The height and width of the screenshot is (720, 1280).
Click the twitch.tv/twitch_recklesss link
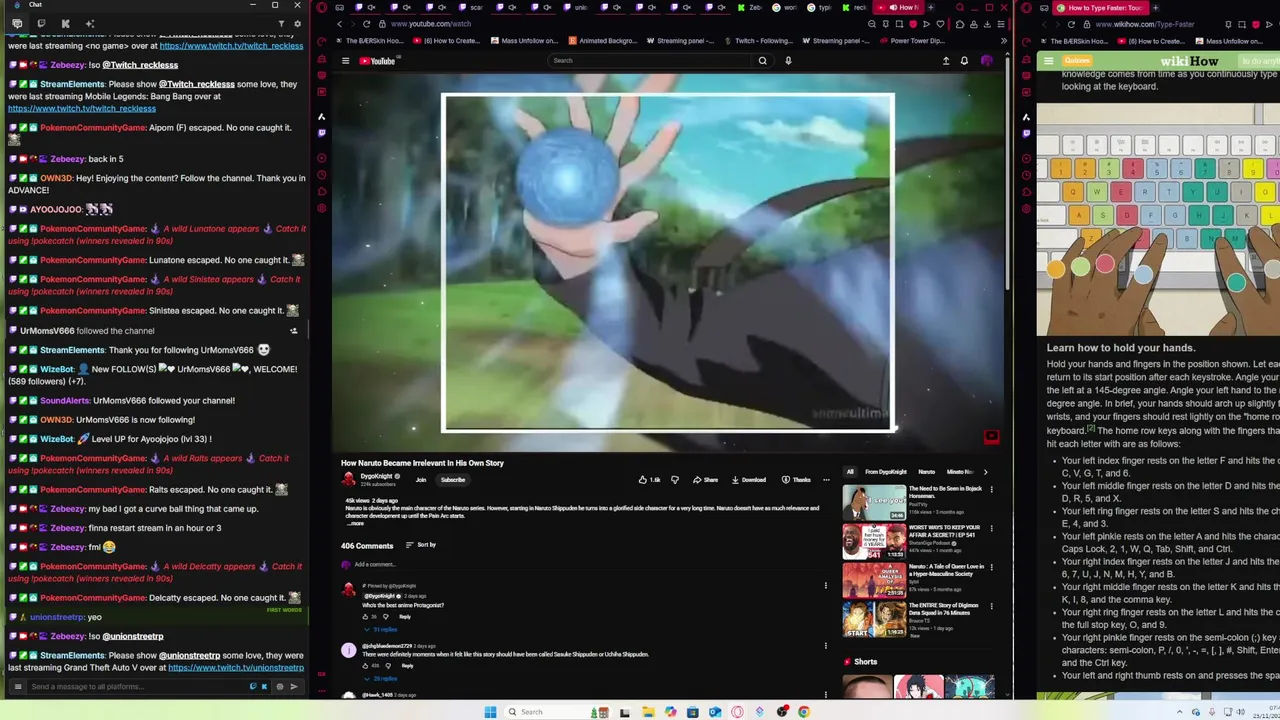click(82, 109)
